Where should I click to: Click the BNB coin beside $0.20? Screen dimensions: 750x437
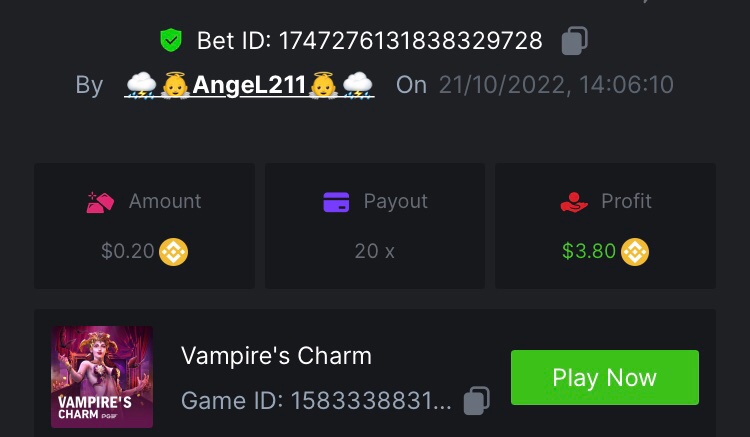coord(174,252)
